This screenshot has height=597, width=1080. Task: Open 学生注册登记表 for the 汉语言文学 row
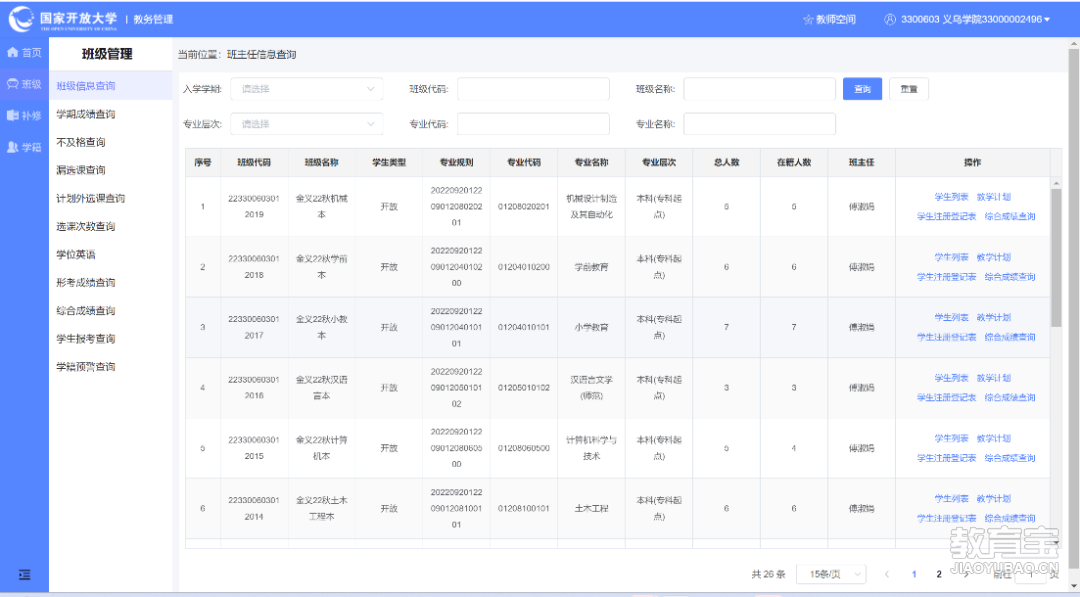click(946, 397)
